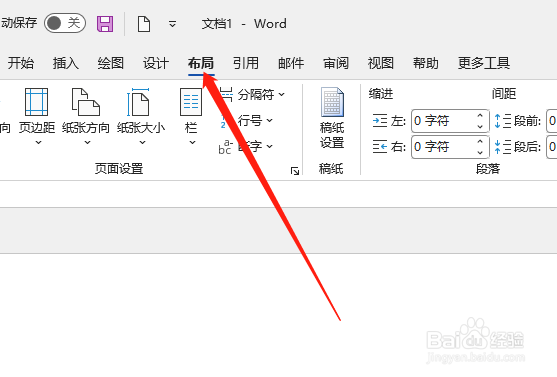
Task: Click the 右 indent input field
Action: coord(443,147)
